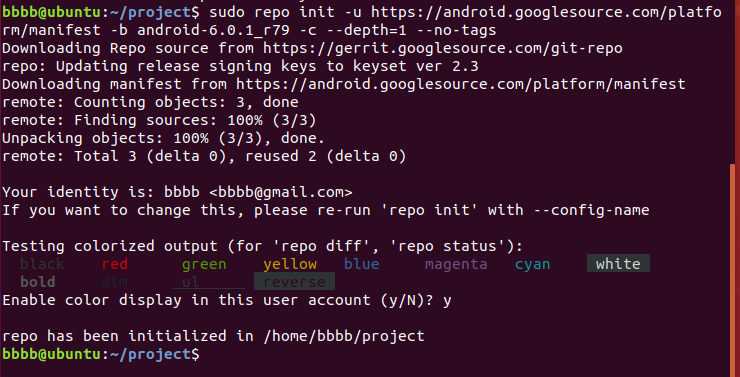Click the --config-name option text

pyautogui.click(x=591, y=210)
